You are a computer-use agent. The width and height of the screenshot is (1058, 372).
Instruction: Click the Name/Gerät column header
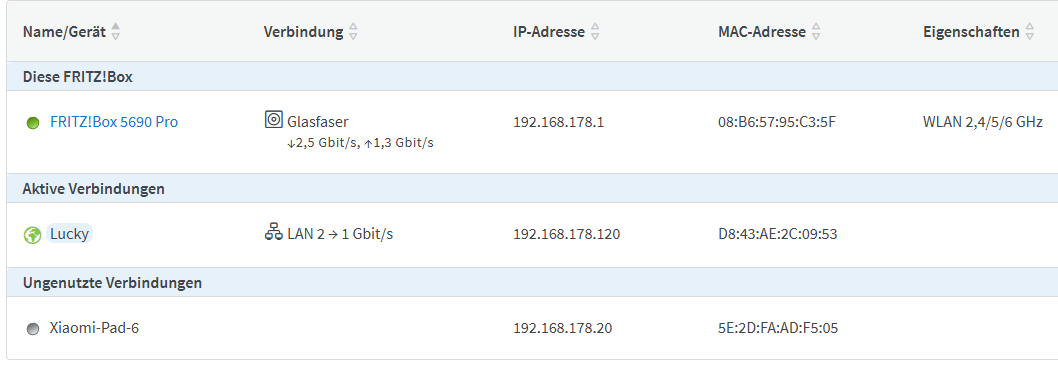tap(64, 32)
